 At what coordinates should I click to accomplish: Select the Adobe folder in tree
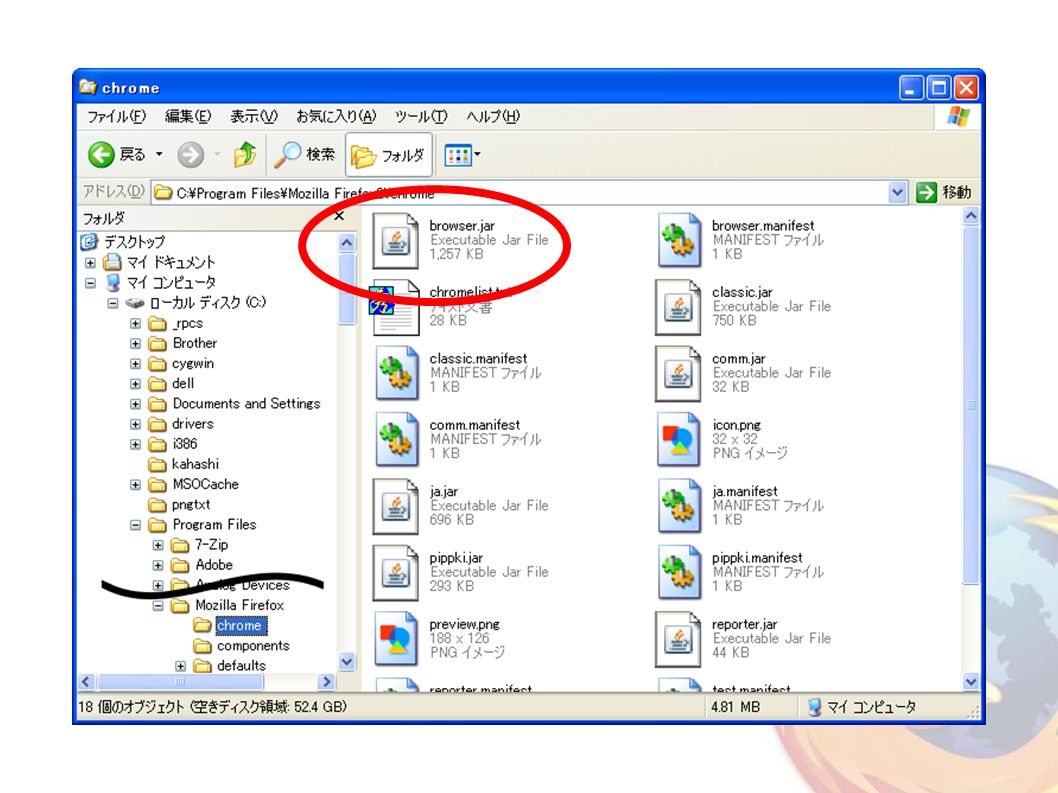pos(214,565)
